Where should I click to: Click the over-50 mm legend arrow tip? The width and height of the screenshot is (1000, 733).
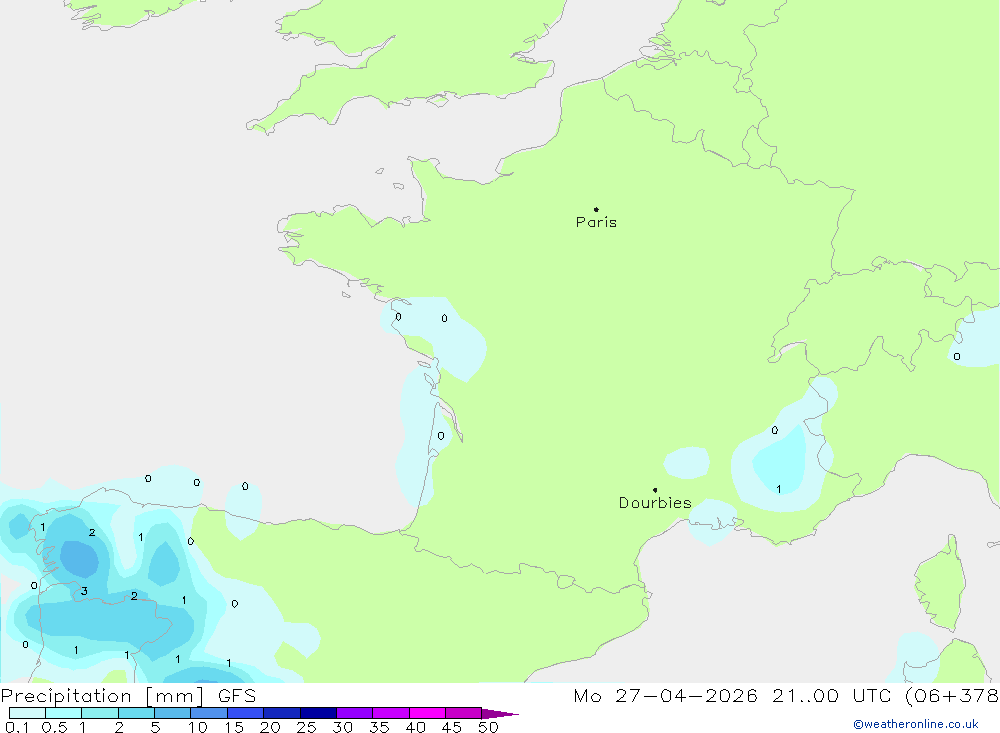point(500,713)
